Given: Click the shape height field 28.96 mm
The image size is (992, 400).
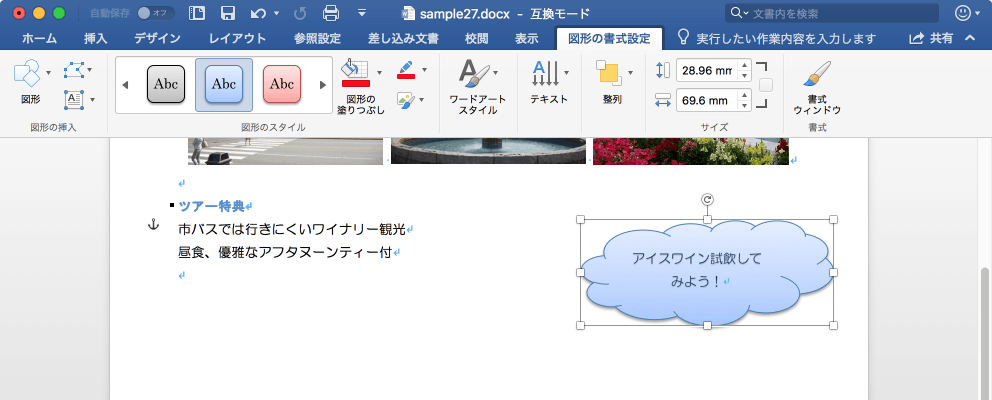Looking at the screenshot, I should click(x=707, y=70).
